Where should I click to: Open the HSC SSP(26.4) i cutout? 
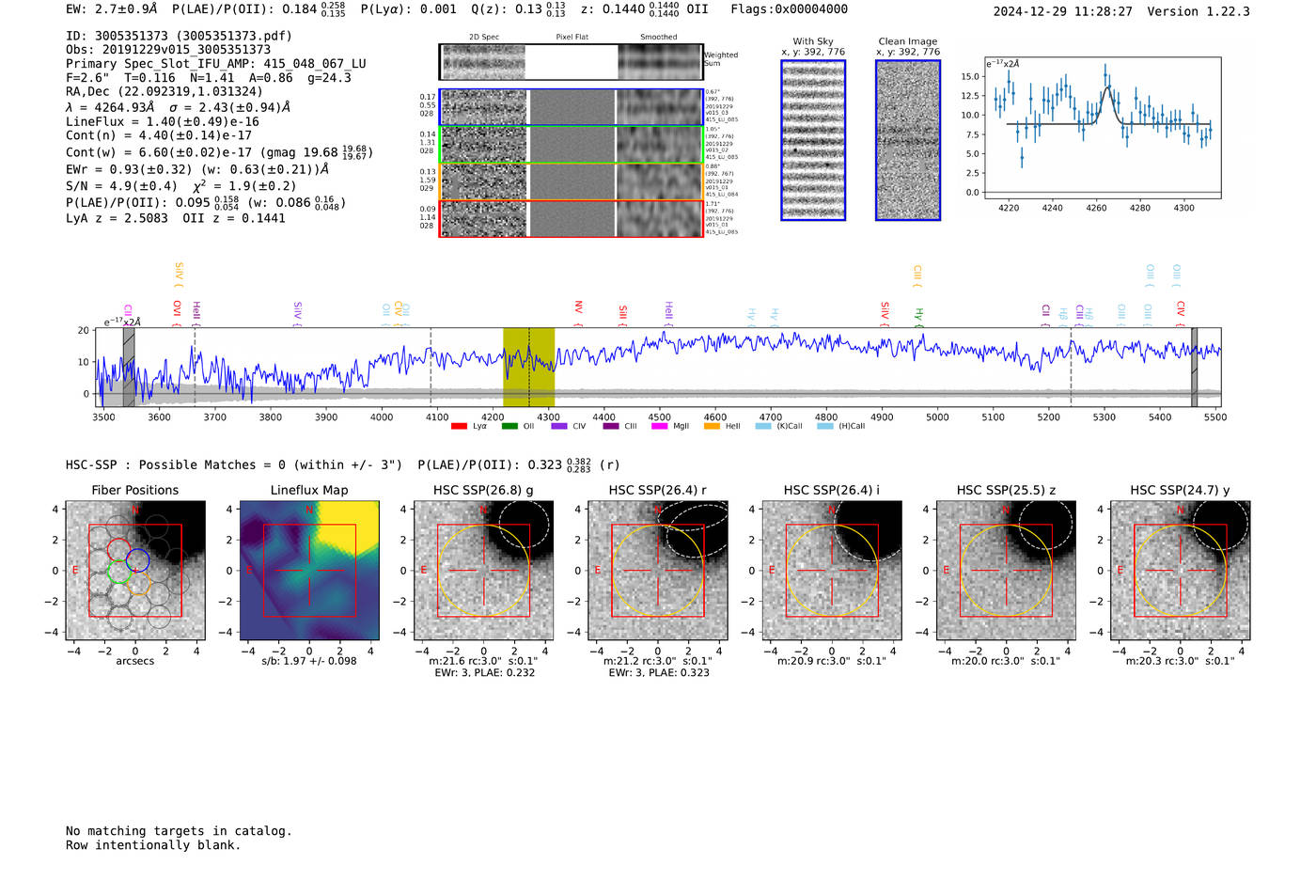pos(832,571)
